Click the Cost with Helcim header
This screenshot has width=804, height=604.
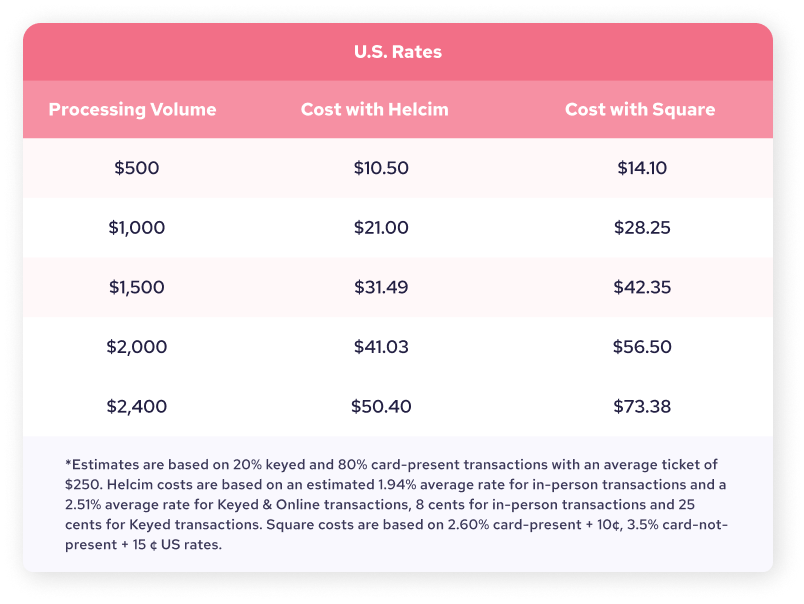pyautogui.click(x=375, y=109)
